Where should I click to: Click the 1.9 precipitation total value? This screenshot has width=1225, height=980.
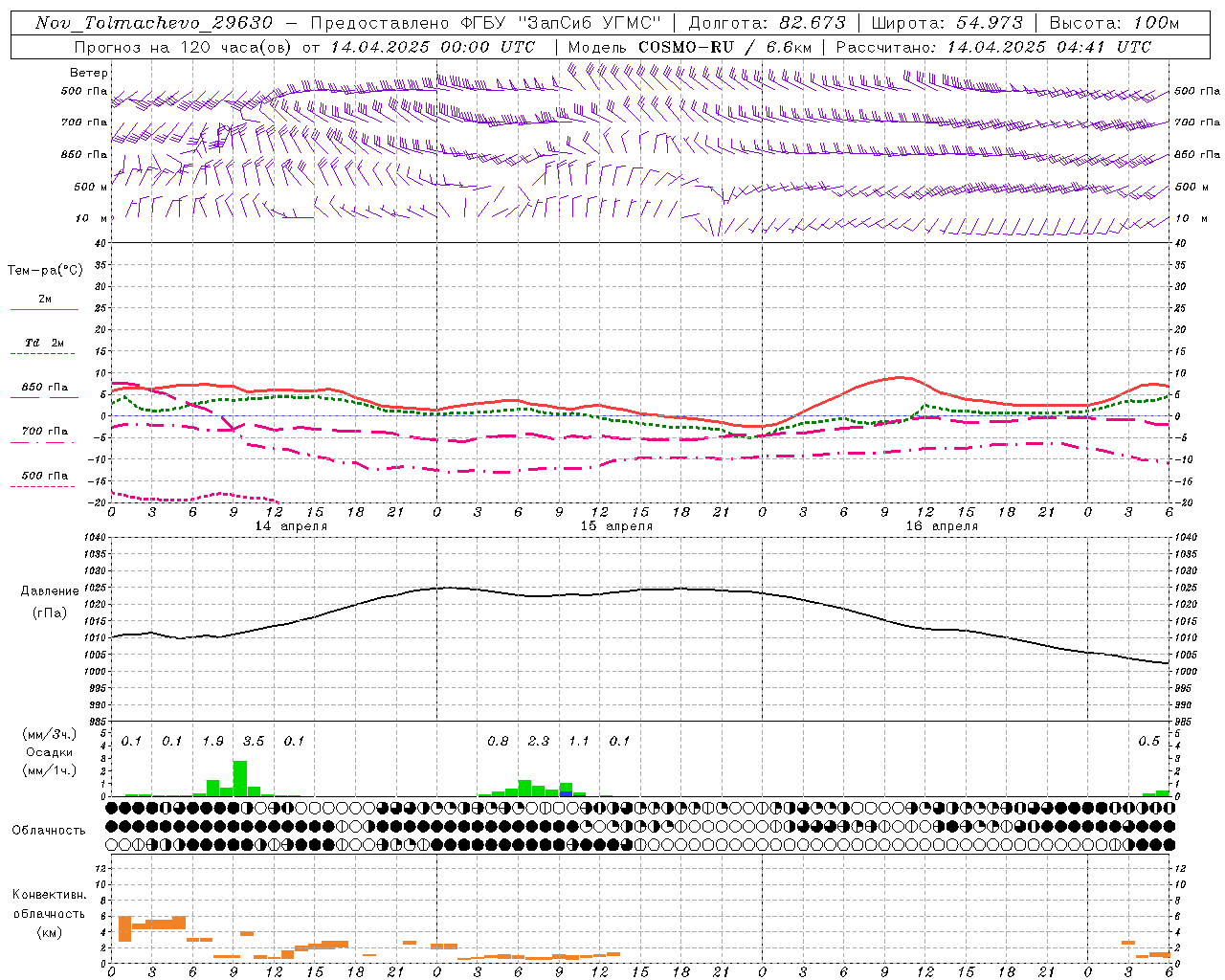coord(212,742)
